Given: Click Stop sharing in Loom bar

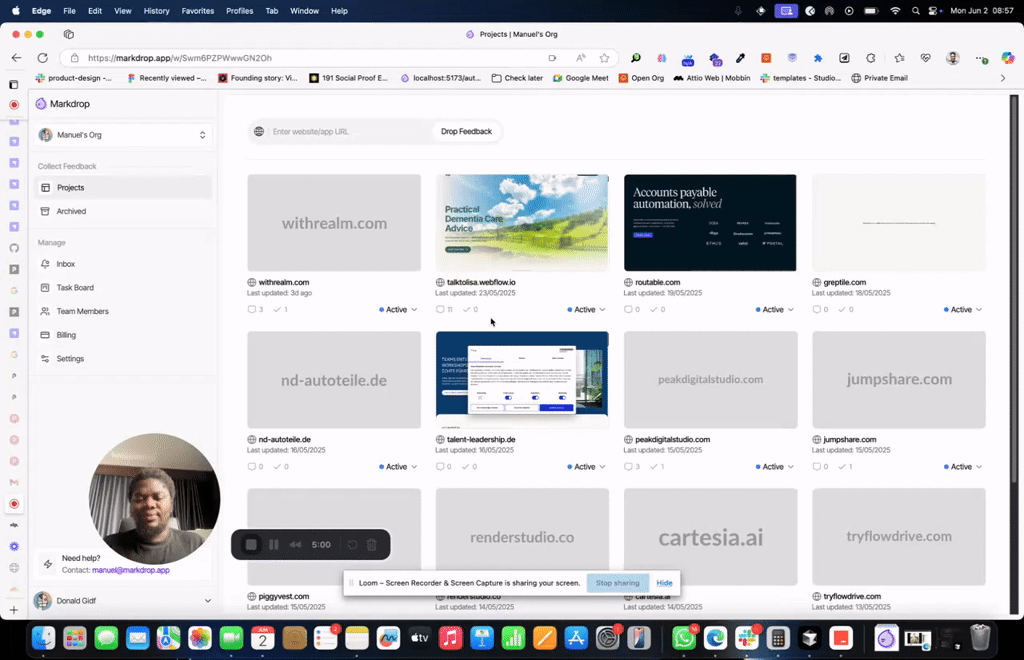Looking at the screenshot, I should pyautogui.click(x=617, y=583).
